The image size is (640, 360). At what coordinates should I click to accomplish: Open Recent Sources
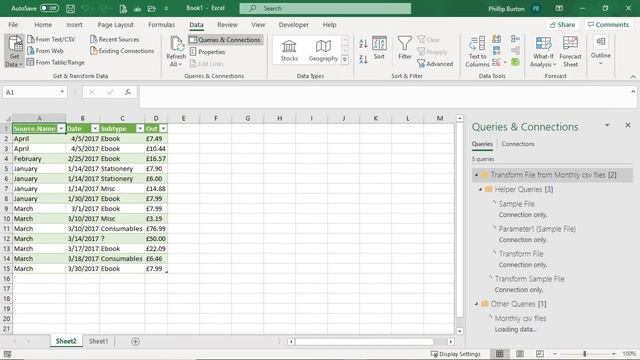(115, 39)
